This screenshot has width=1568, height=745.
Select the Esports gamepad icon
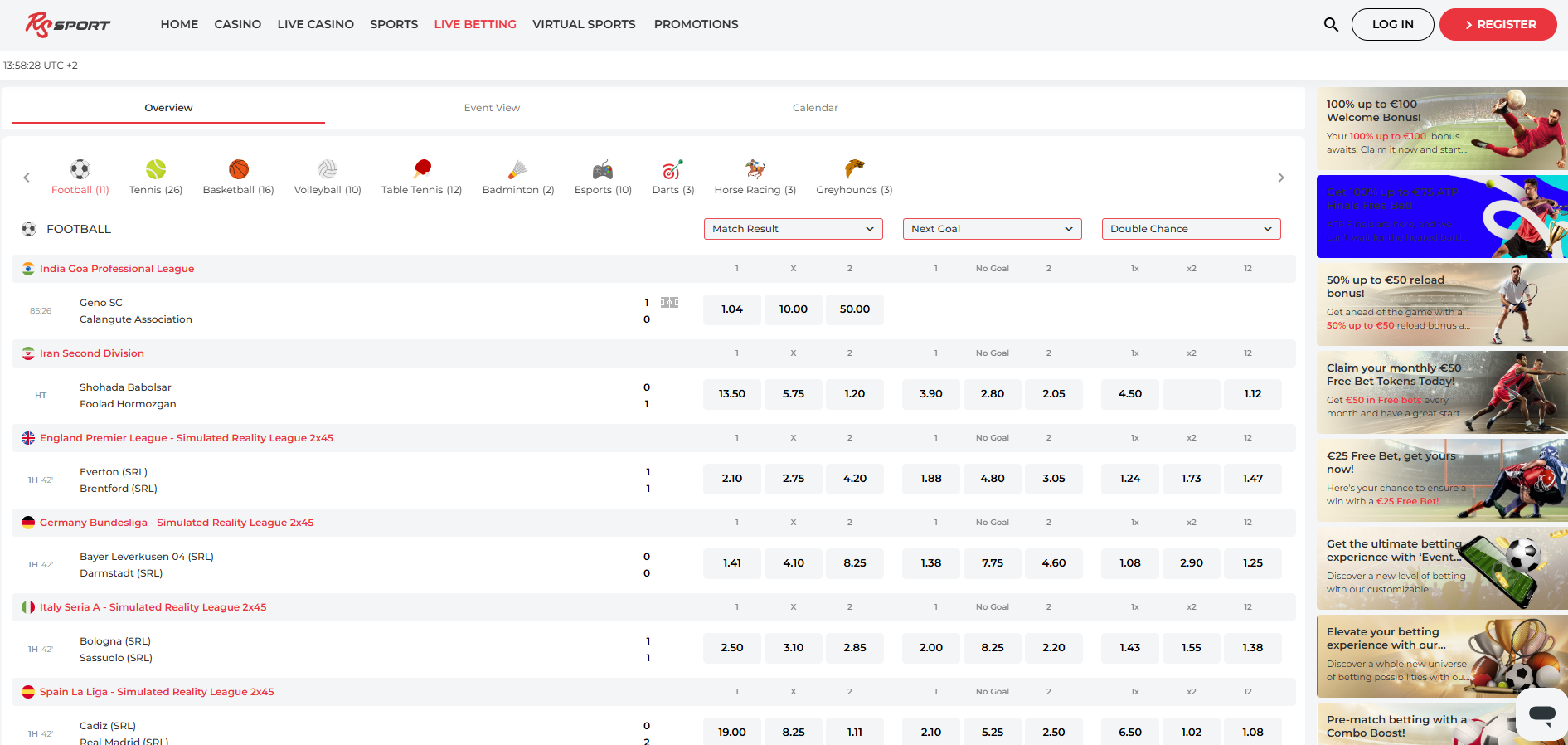tap(603, 170)
